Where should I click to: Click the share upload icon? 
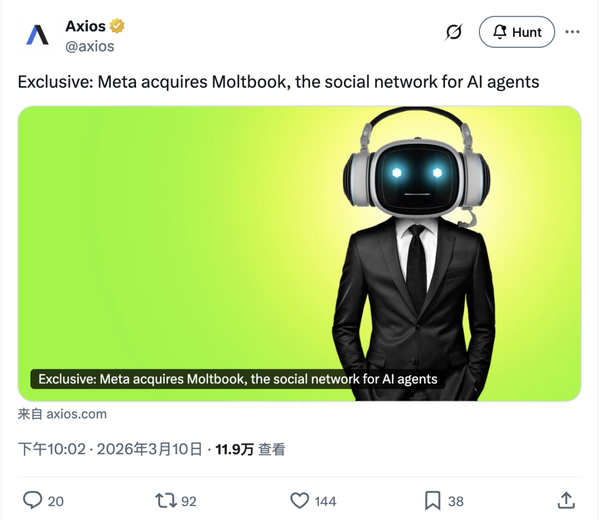tap(566, 500)
